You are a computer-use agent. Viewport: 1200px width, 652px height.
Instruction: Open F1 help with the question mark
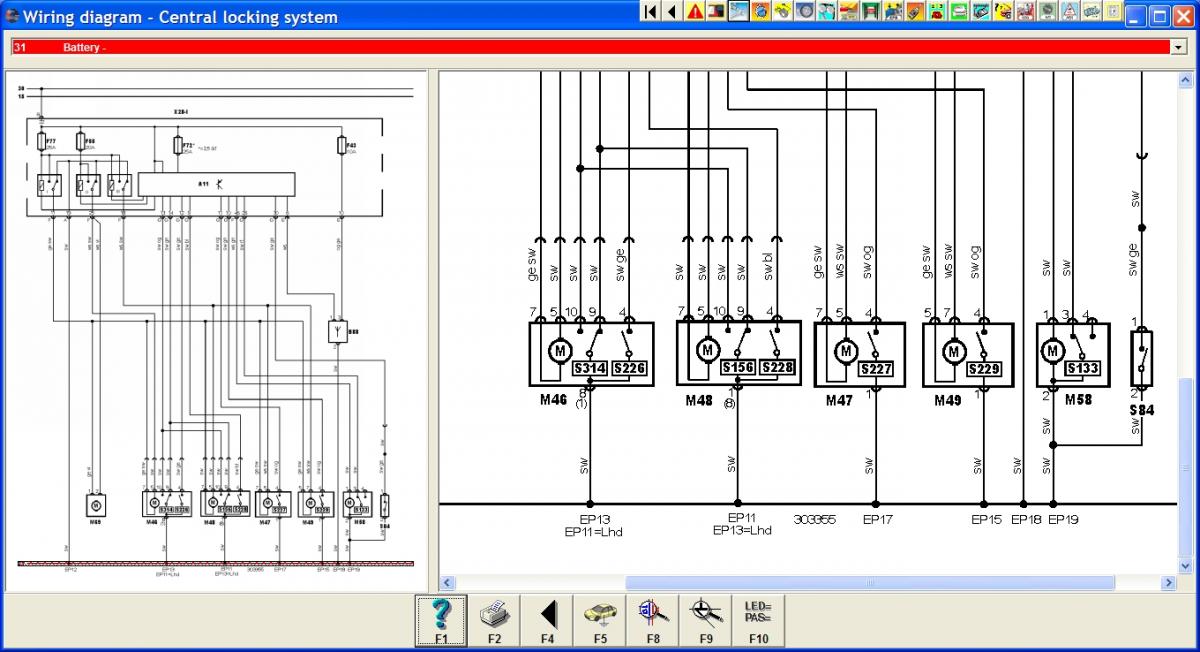pyautogui.click(x=441, y=620)
